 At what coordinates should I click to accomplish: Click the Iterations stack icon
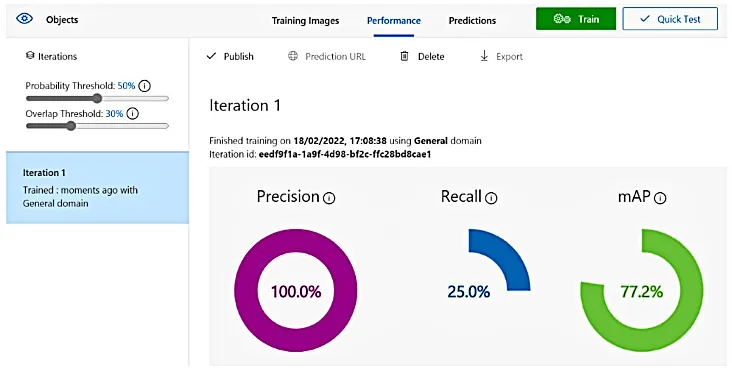(x=30, y=56)
